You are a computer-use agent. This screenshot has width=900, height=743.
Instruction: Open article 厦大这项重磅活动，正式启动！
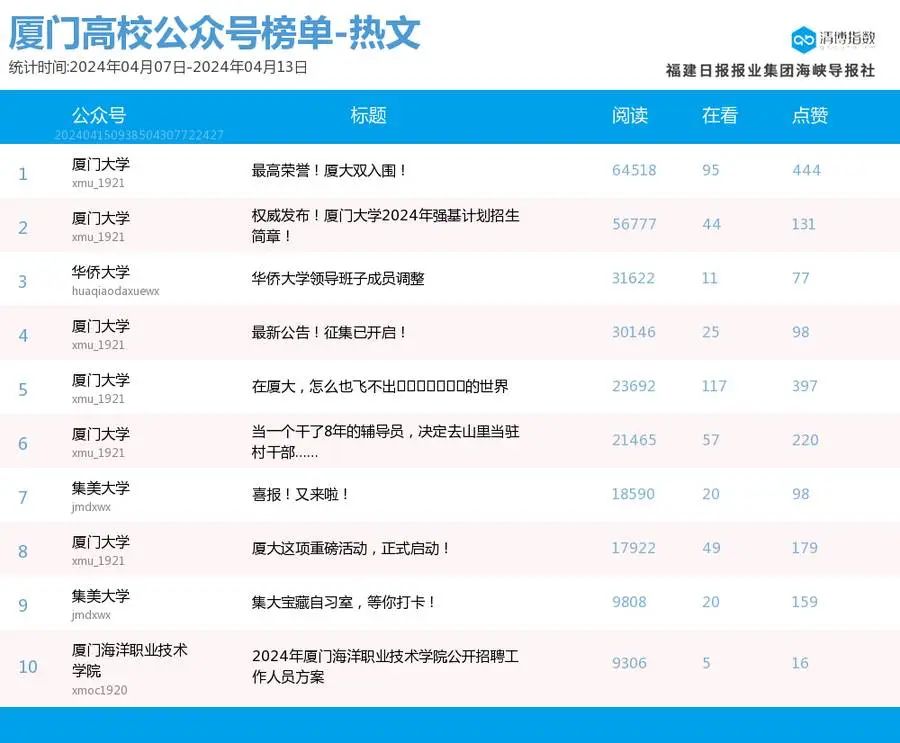(x=351, y=548)
